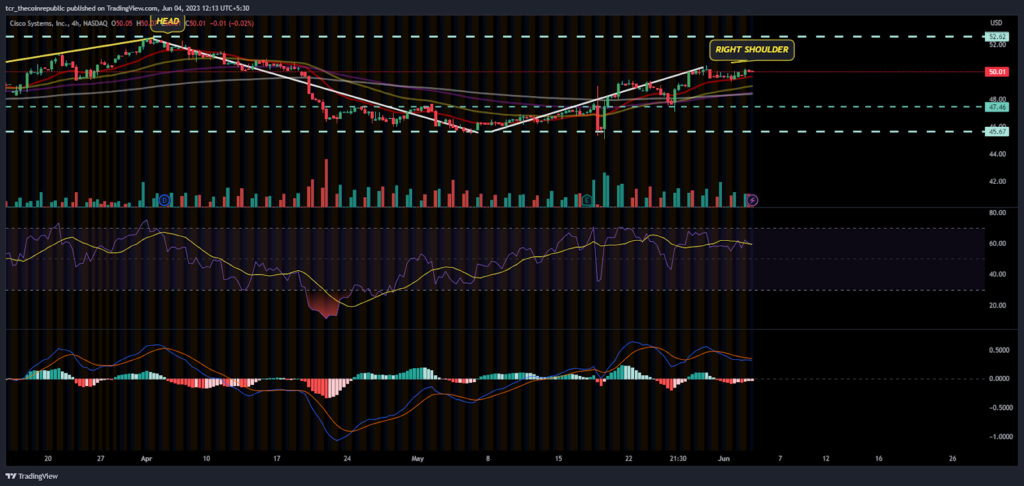Click the 50.01 current price tag
The image size is (1024, 486).
pyautogui.click(x=997, y=72)
